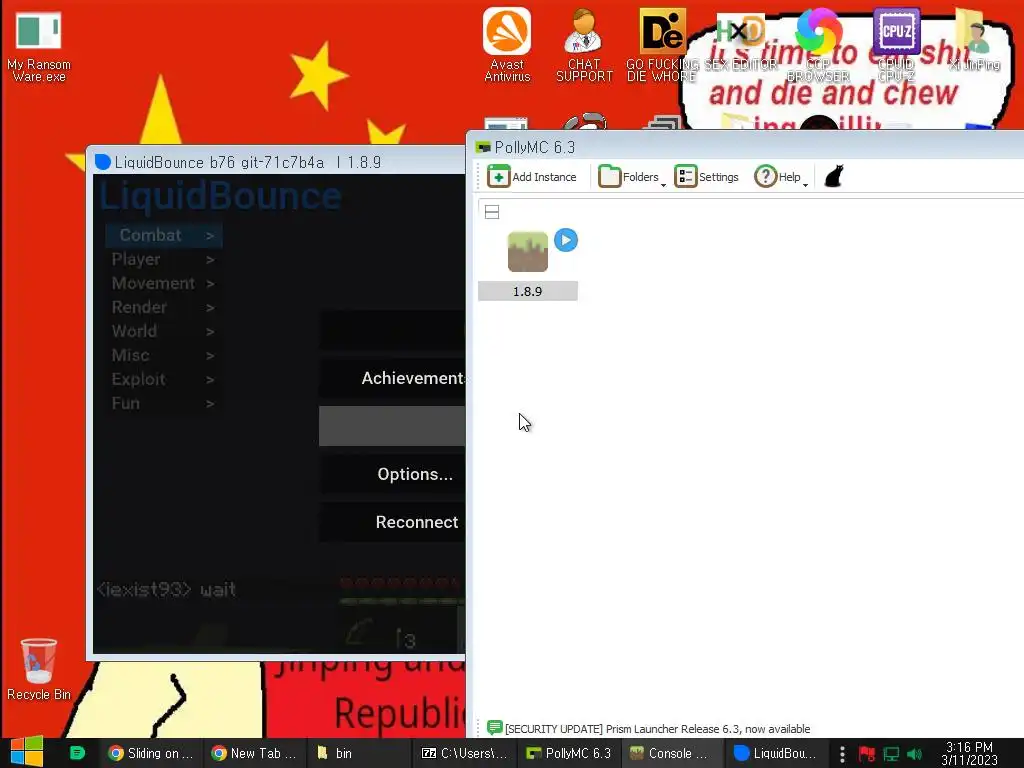
Task: Collapse the instance group in PollyMC
Action: pos(492,212)
